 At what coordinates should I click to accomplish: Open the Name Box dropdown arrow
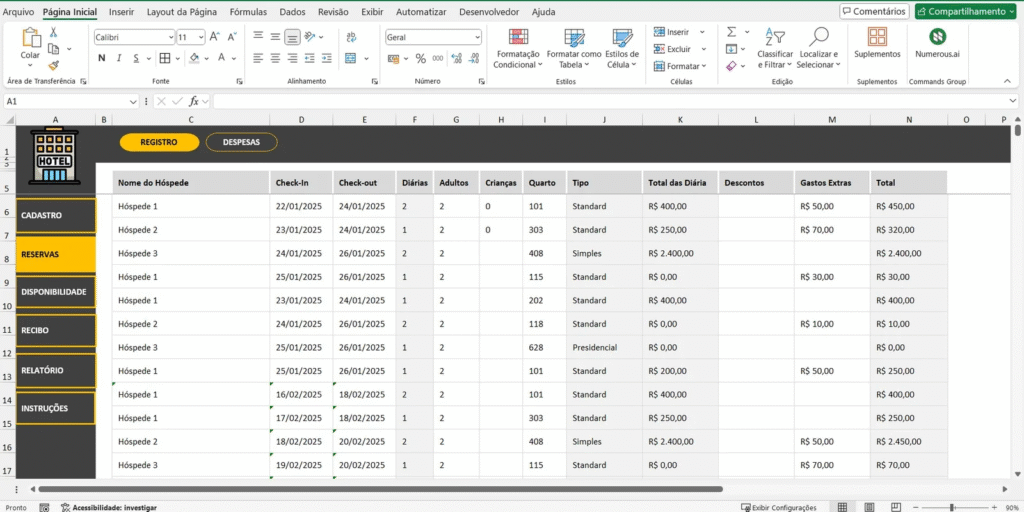(x=133, y=101)
